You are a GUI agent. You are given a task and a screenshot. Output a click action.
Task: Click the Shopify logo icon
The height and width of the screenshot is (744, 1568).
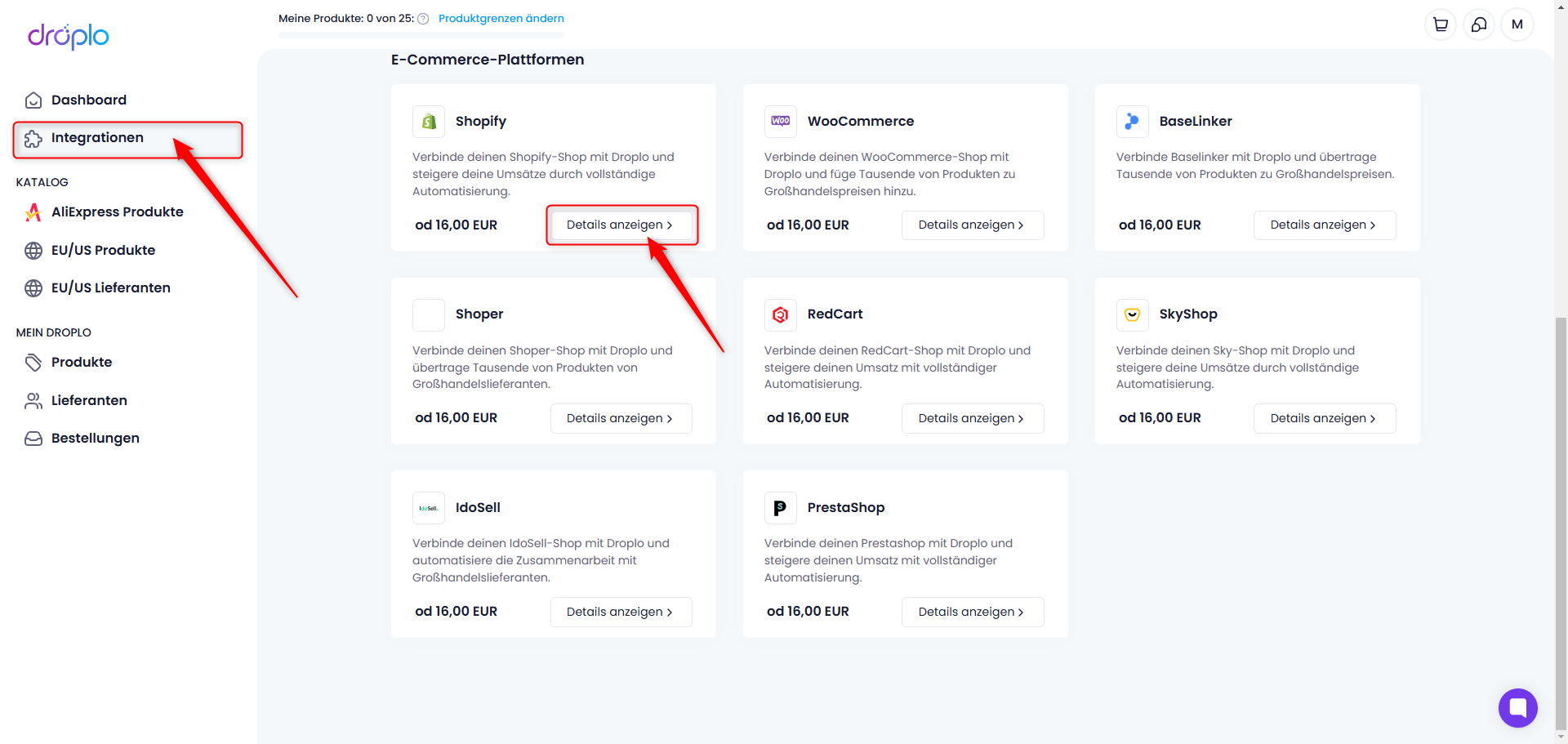click(x=429, y=122)
